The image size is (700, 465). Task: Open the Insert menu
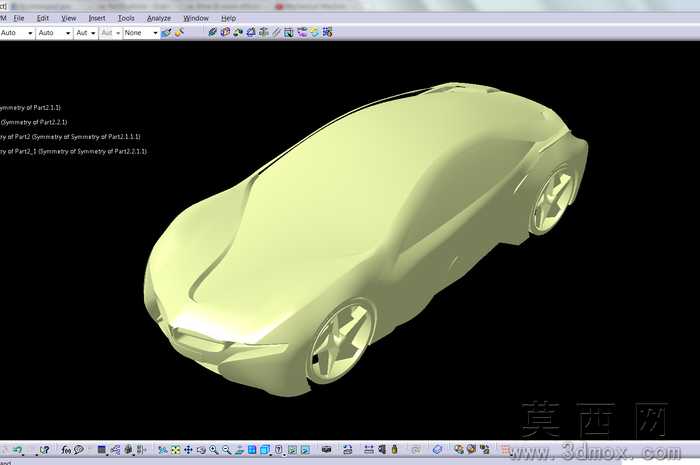97,18
